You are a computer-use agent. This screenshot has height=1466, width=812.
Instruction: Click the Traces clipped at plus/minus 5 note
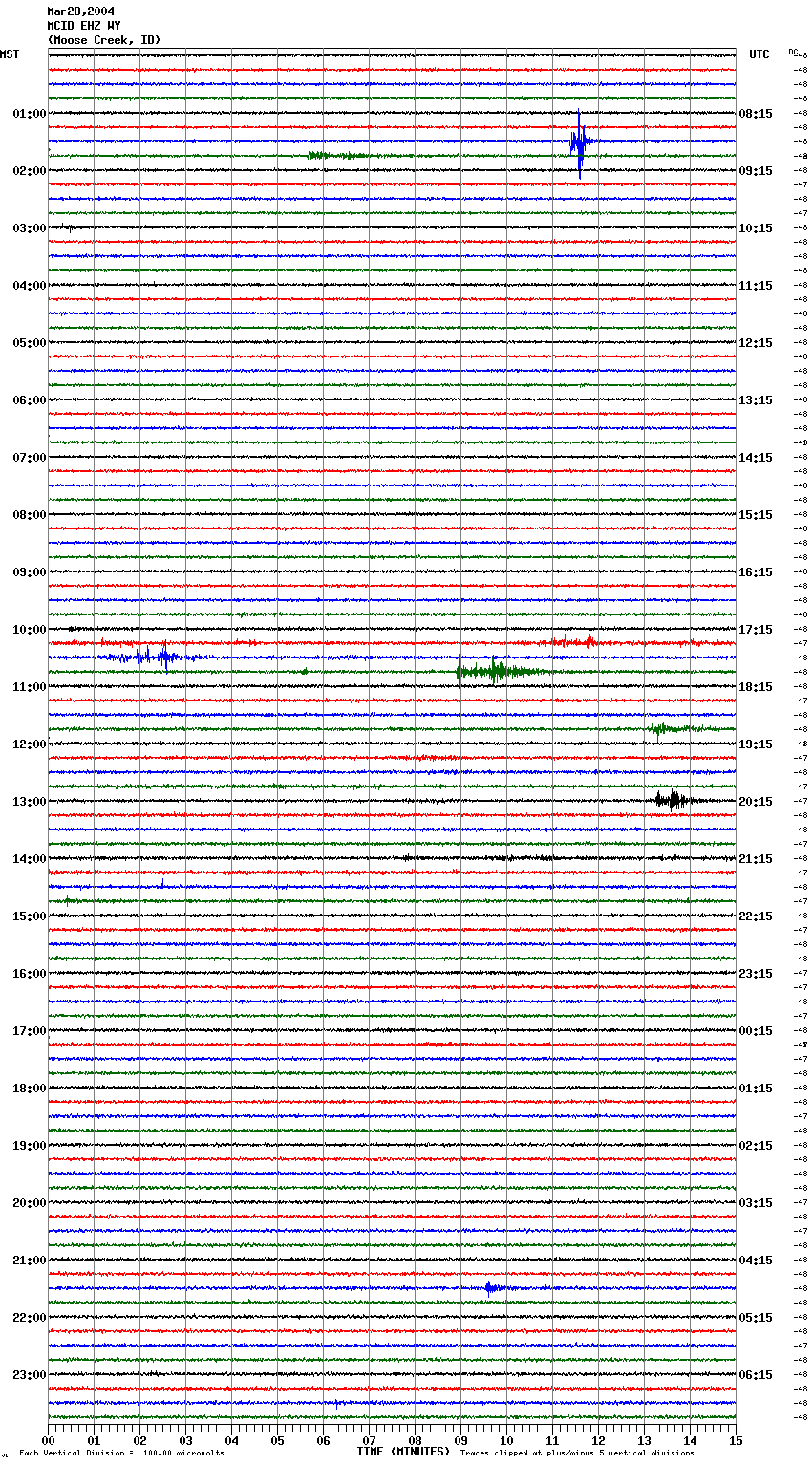[x=577, y=1454]
